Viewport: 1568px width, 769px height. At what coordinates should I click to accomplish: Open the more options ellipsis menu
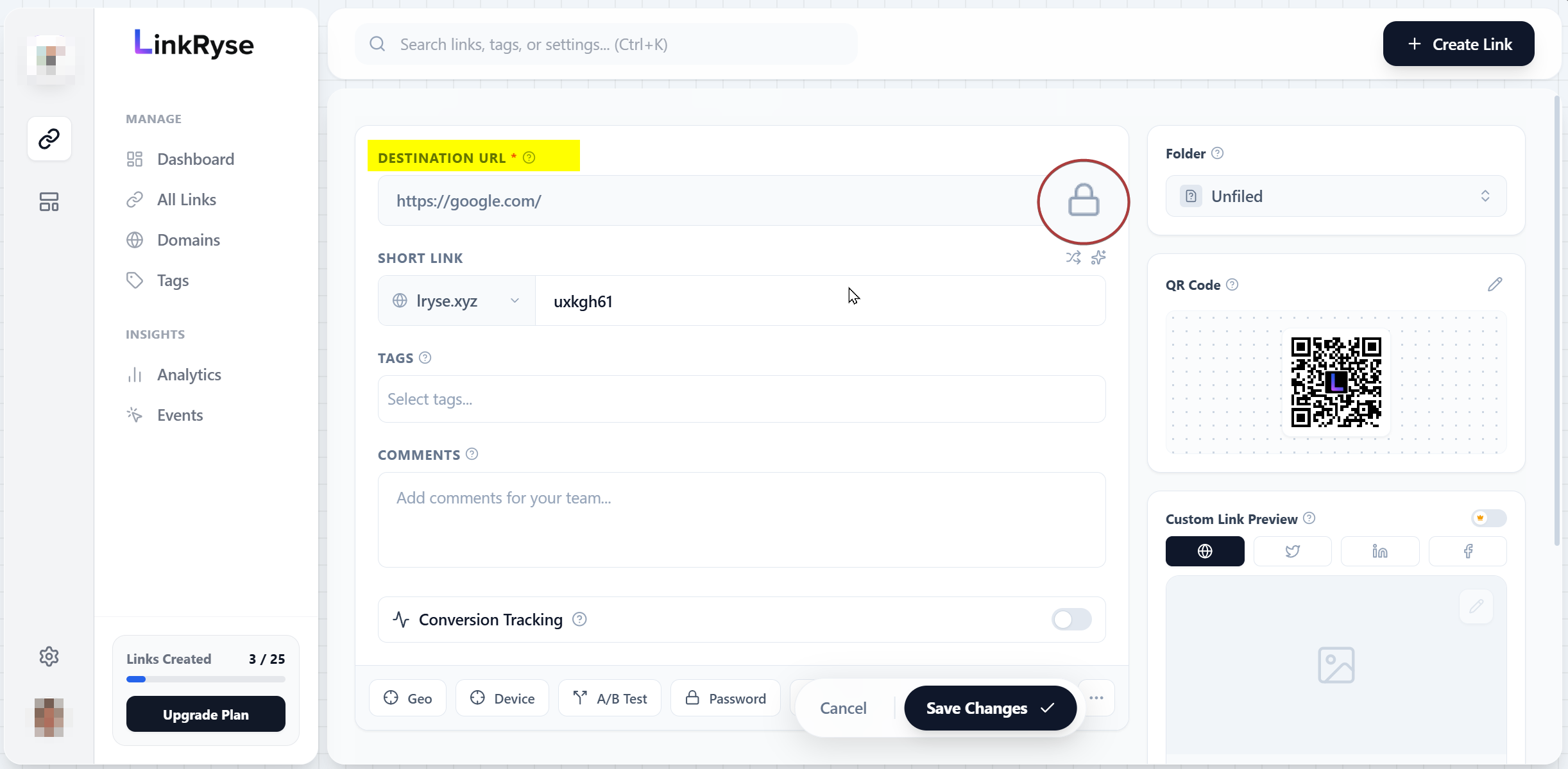coord(1097,697)
